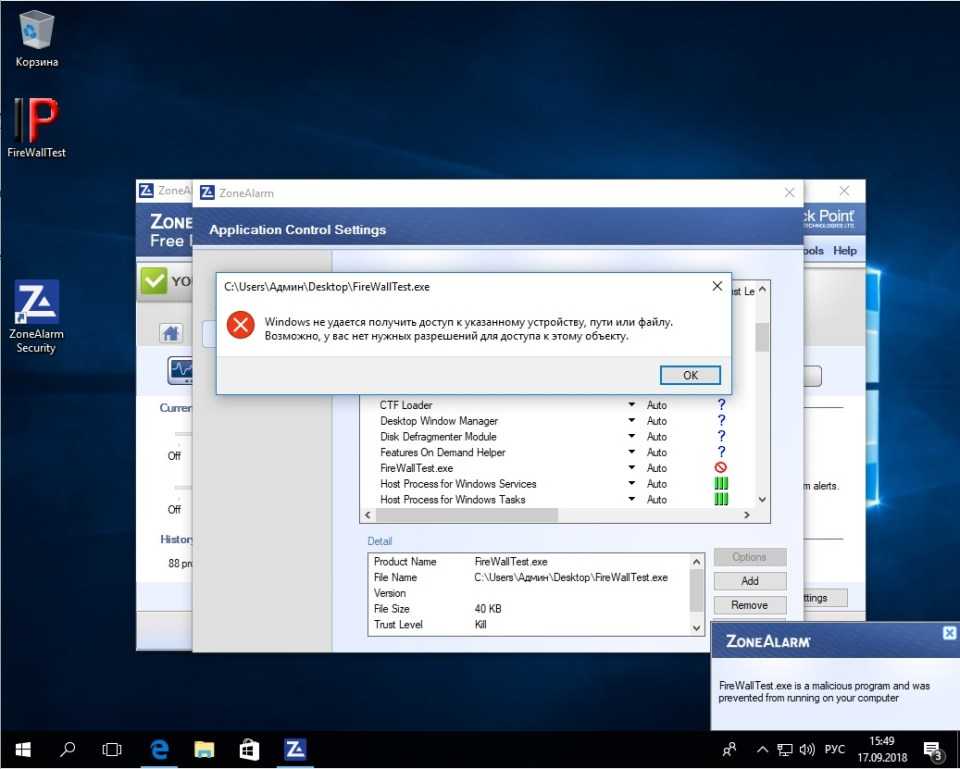The image size is (960, 769).
Task: Click OK in the error dialog
Action: click(690, 375)
